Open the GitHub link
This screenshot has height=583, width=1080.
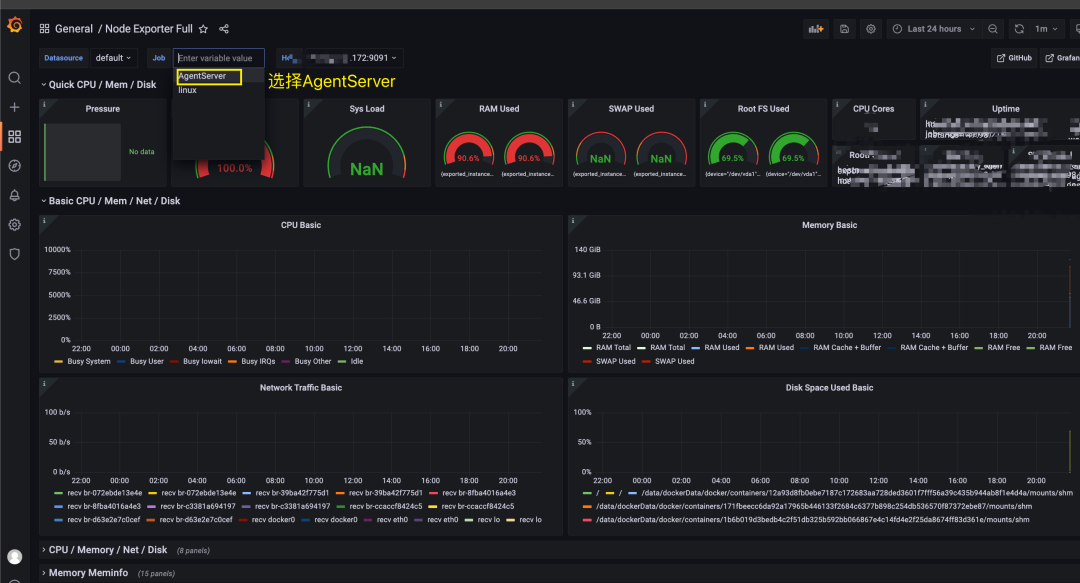[x=1014, y=58]
